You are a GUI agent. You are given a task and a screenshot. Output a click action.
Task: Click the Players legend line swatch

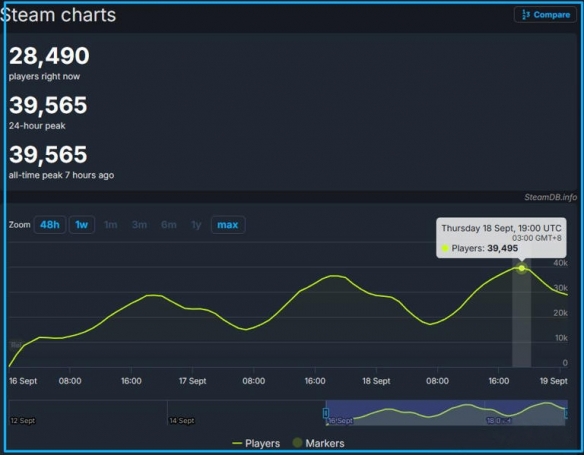[x=237, y=443]
